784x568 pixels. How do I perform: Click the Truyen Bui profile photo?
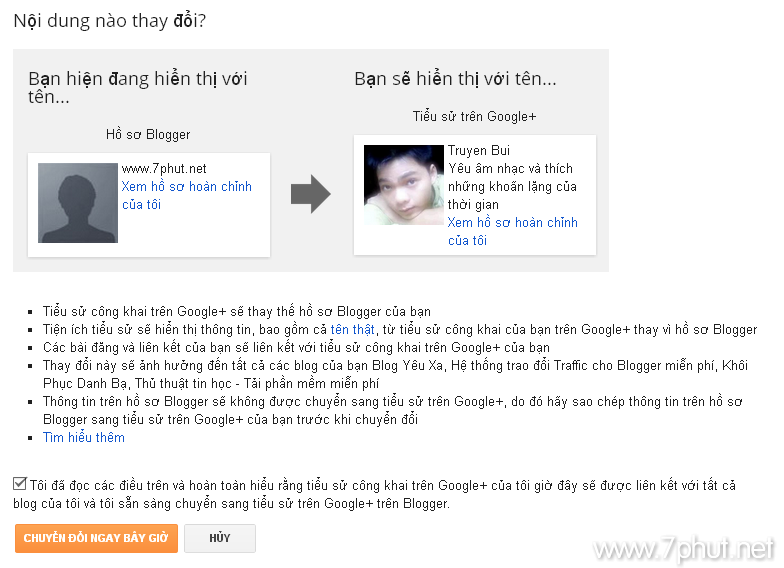click(404, 185)
